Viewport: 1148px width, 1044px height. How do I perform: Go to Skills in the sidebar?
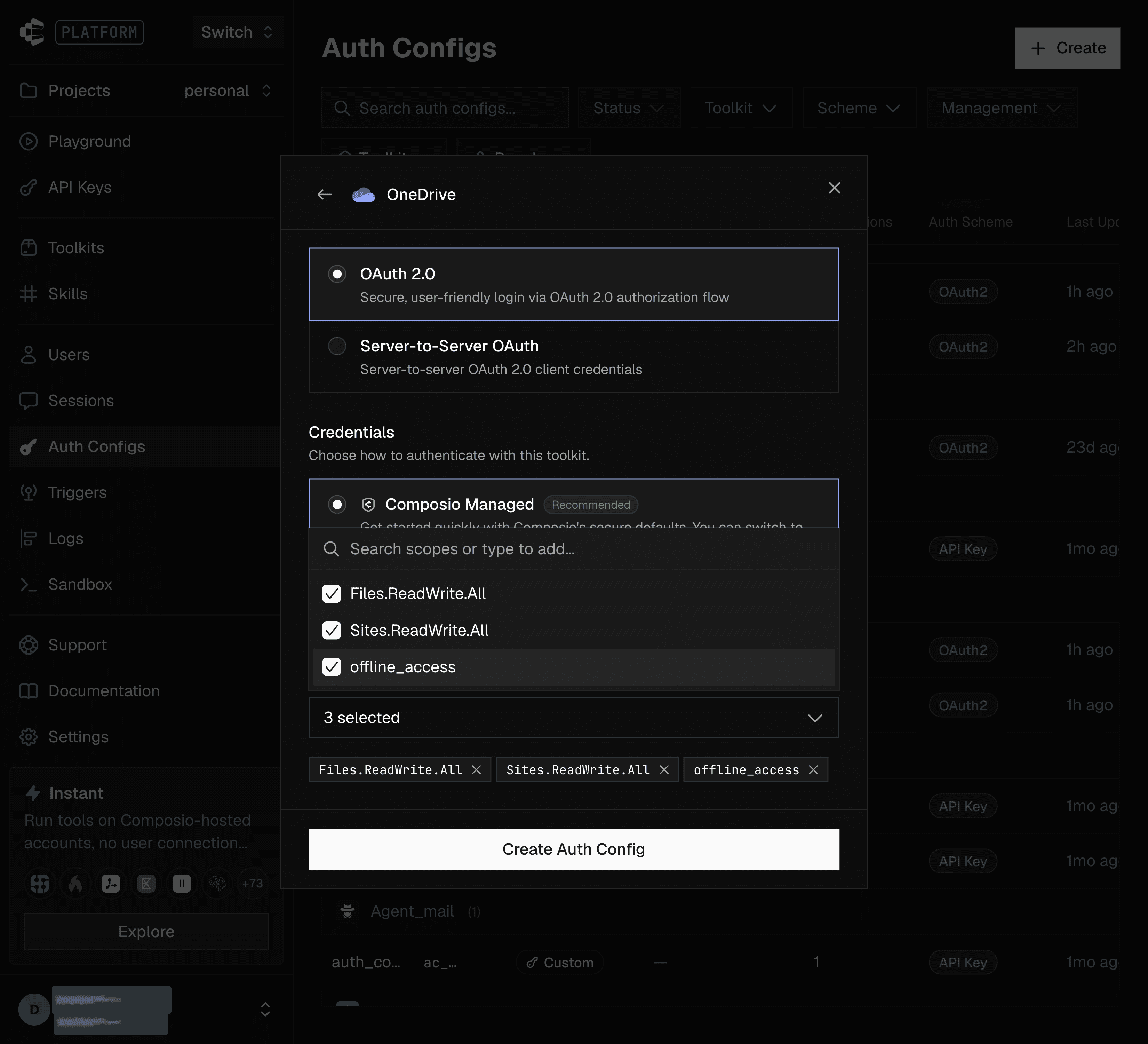(x=146, y=294)
